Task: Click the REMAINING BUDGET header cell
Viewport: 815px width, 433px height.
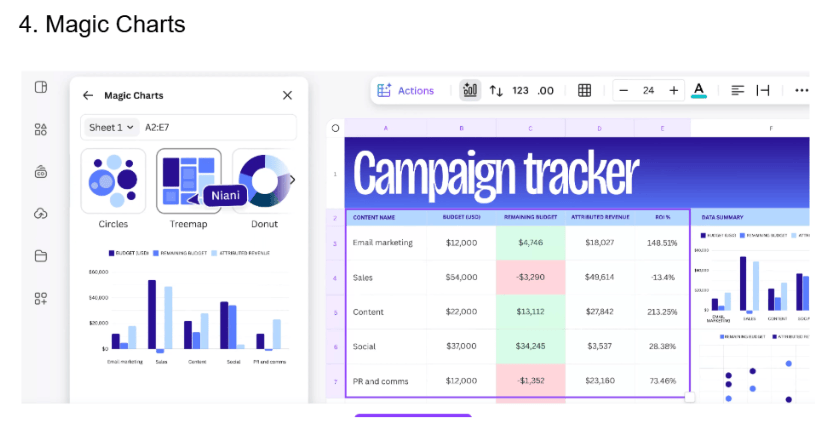Action: point(531,217)
